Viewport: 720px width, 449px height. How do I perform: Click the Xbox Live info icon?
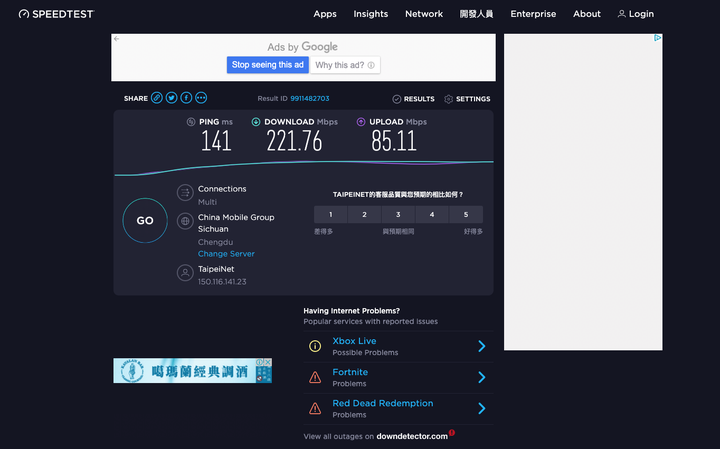click(x=315, y=346)
